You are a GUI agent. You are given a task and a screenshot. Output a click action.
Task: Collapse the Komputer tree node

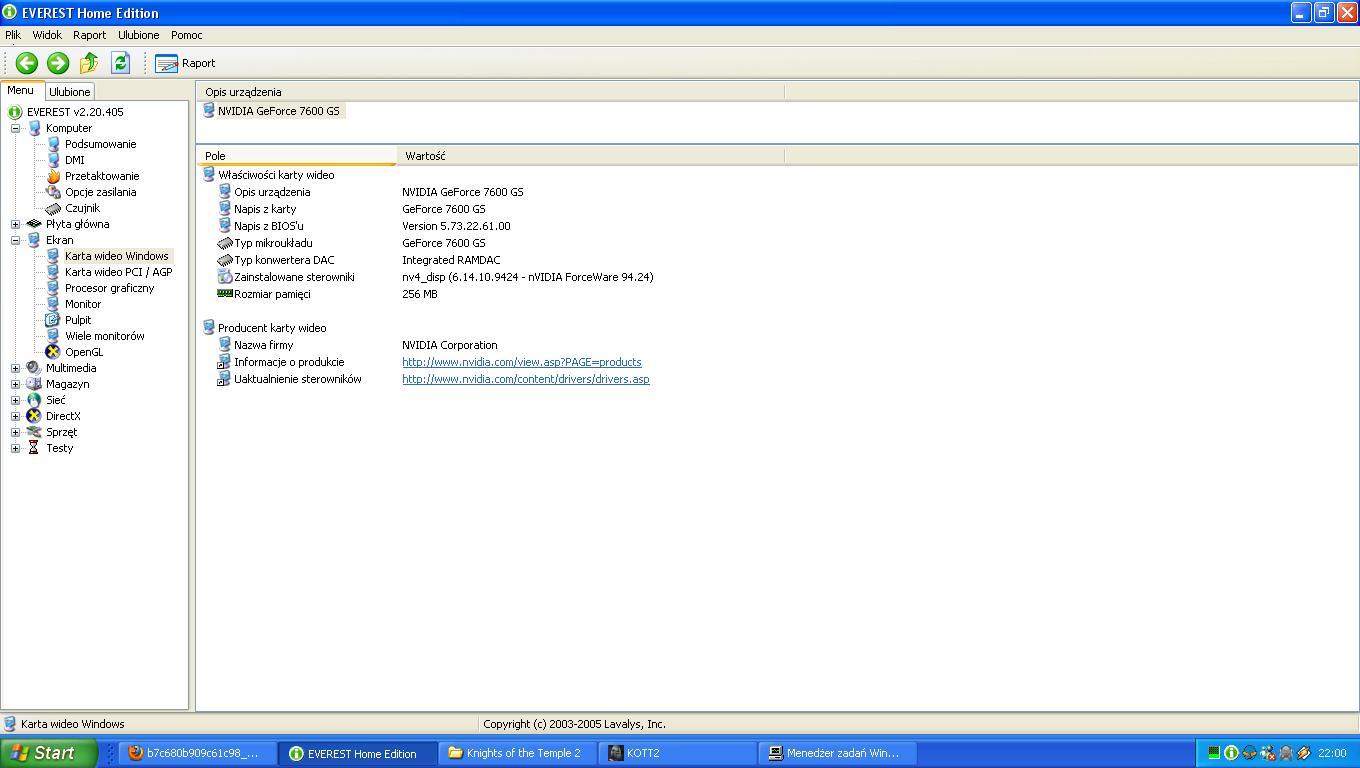point(15,128)
